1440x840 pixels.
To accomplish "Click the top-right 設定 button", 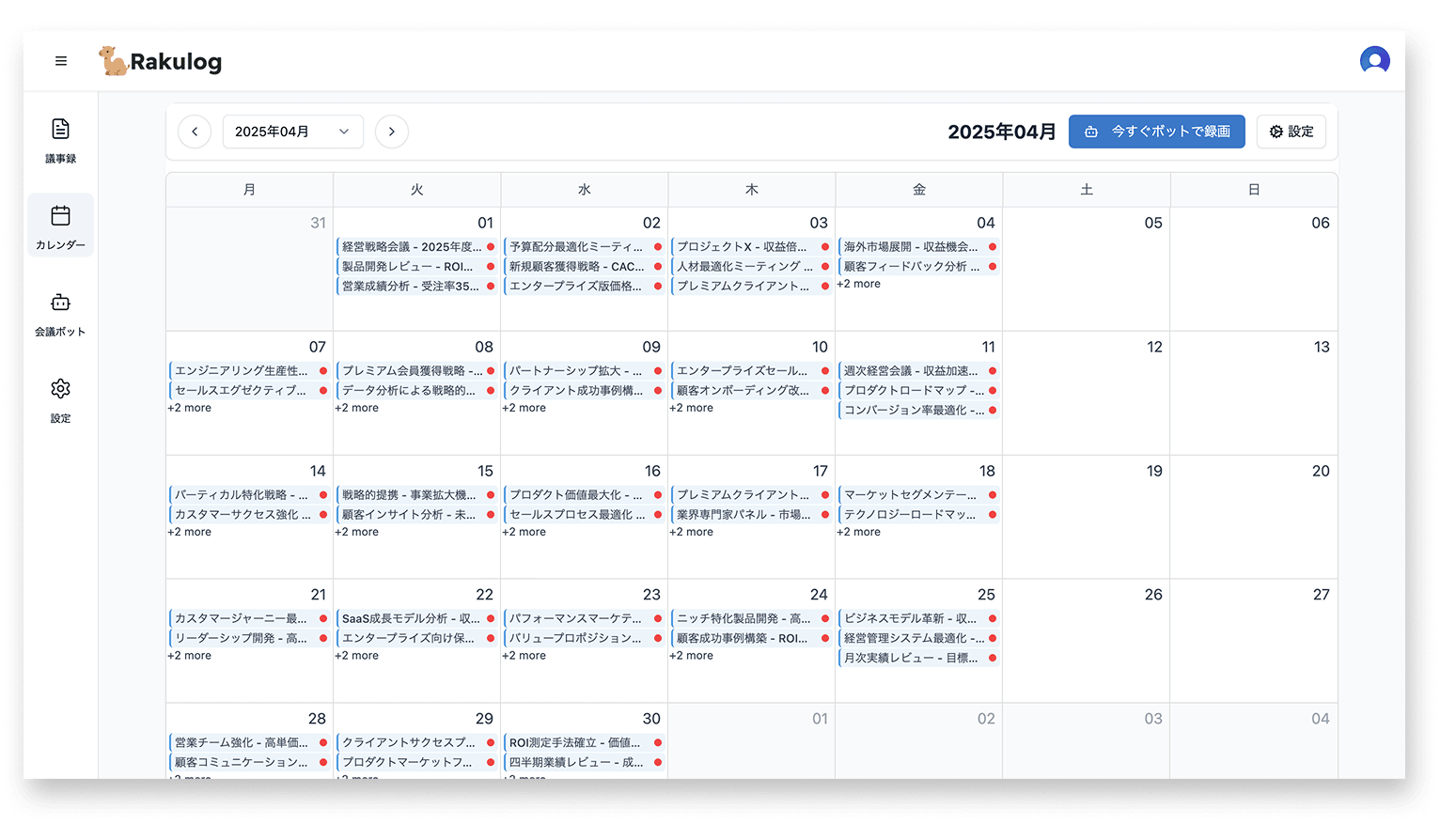I will pyautogui.click(x=1291, y=132).
